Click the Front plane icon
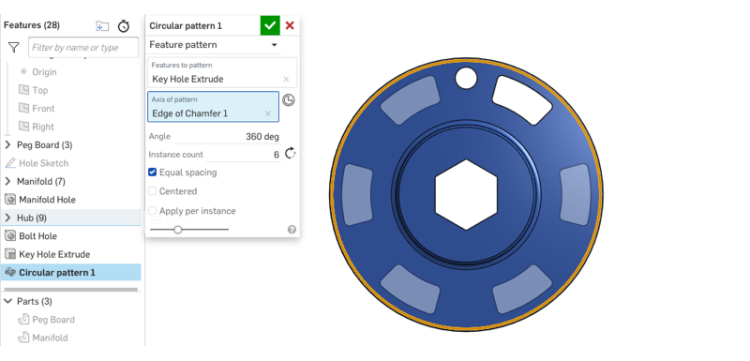This screenshot has height=361, width=750. pos(23,108)
